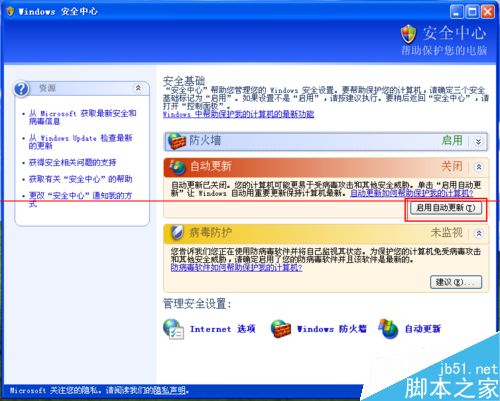
Task: Collapse the 自动更新 section chevron
Action: pyautogui.click(x=479, y=167)
